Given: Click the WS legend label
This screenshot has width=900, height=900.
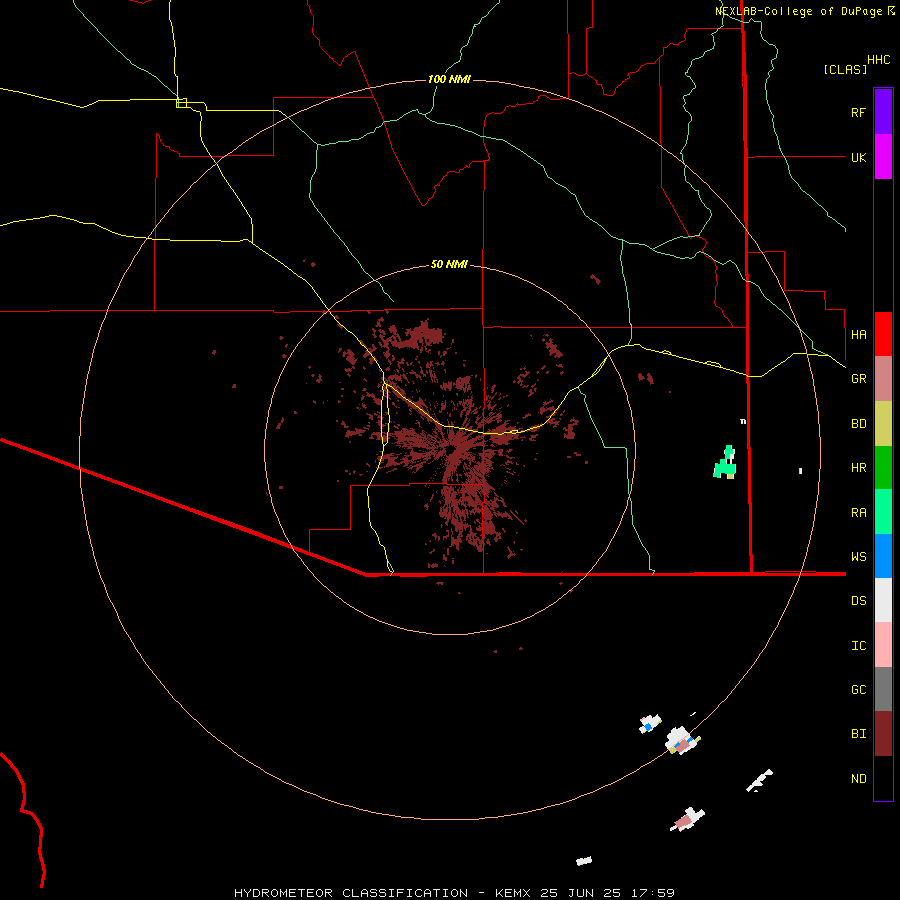Looking at the screenshot, I should point(858,556).
